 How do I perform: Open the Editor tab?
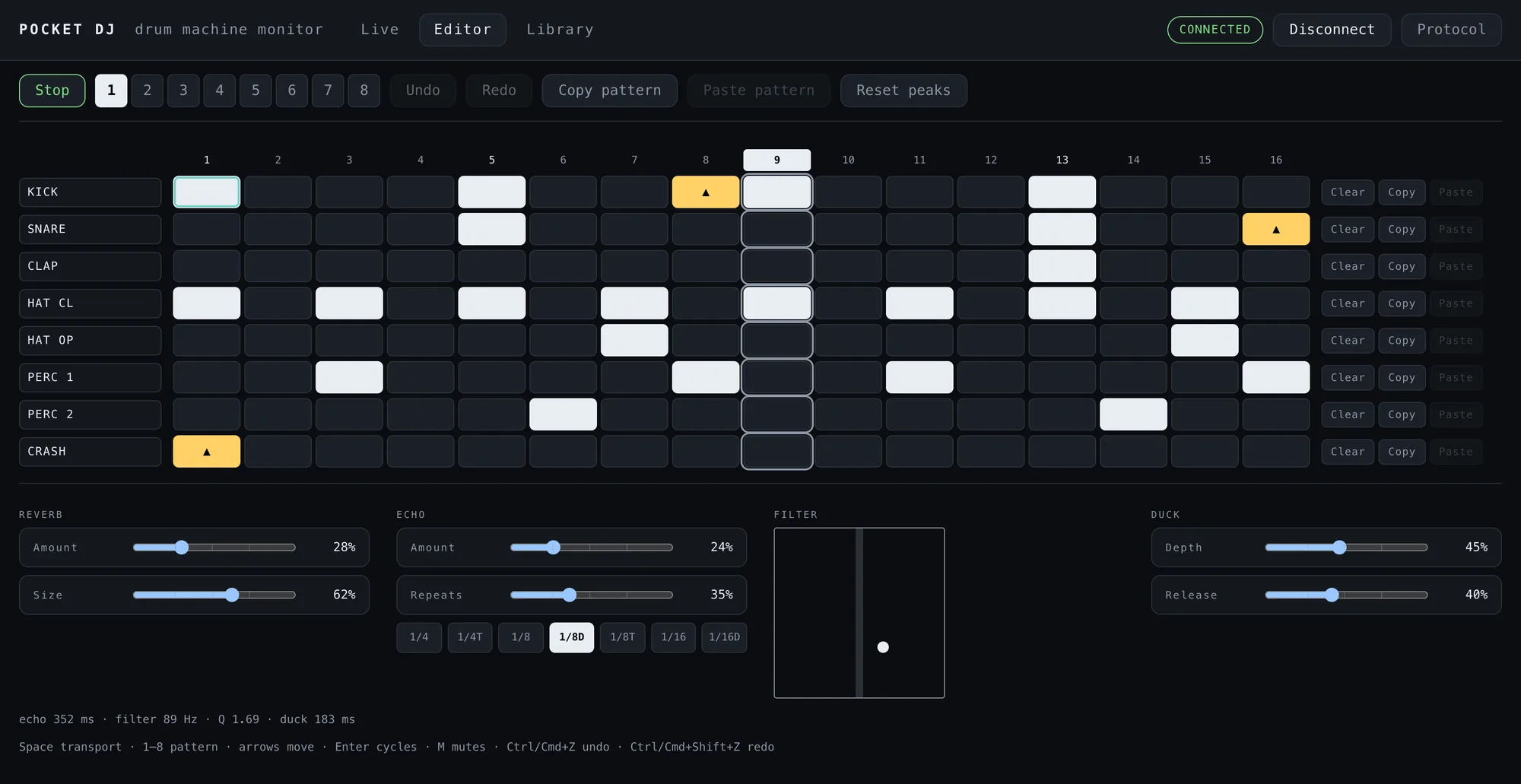pos(462,30)
